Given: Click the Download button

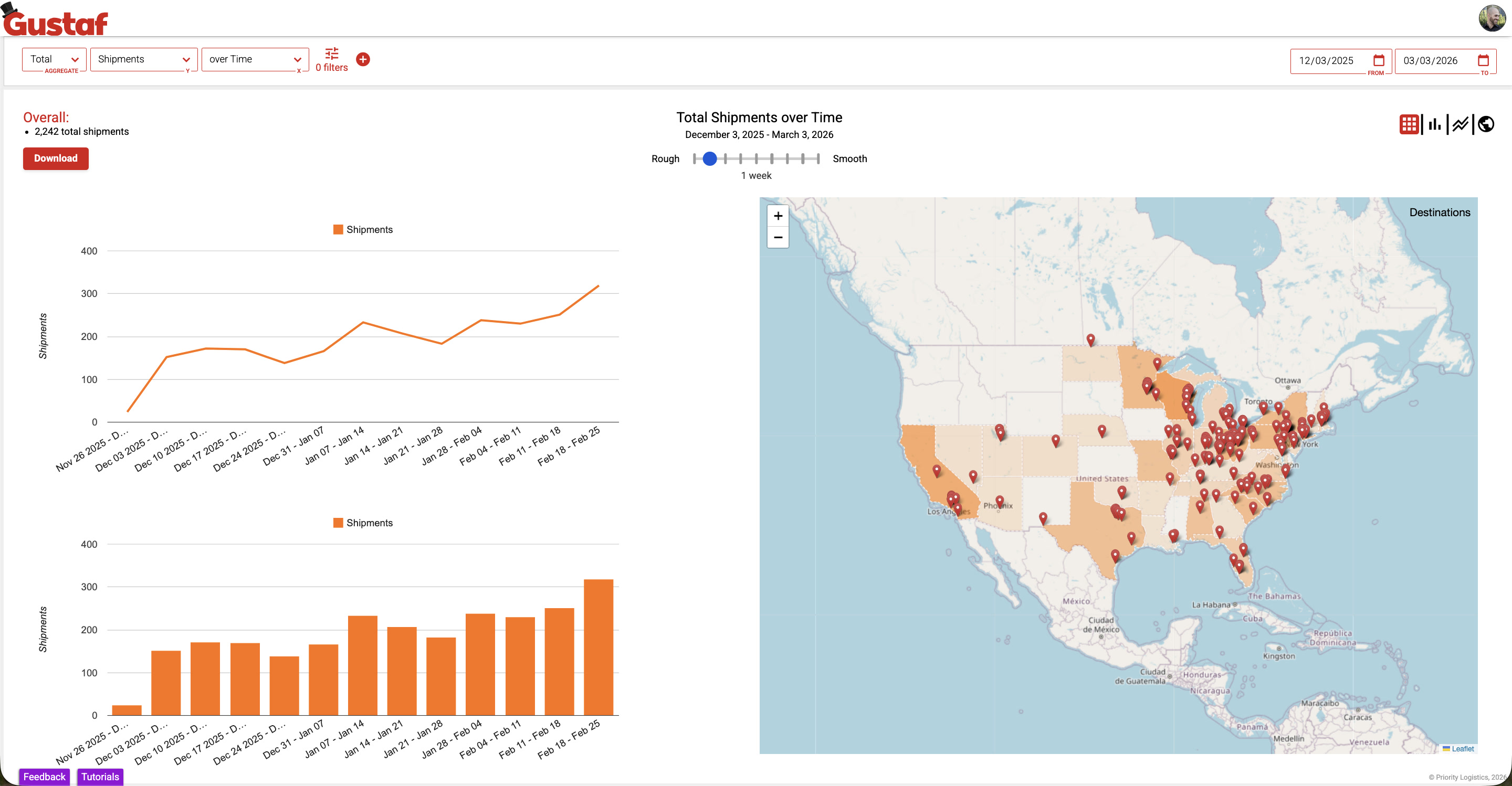Looking at the screenshot, I should (x=56, y=158).
